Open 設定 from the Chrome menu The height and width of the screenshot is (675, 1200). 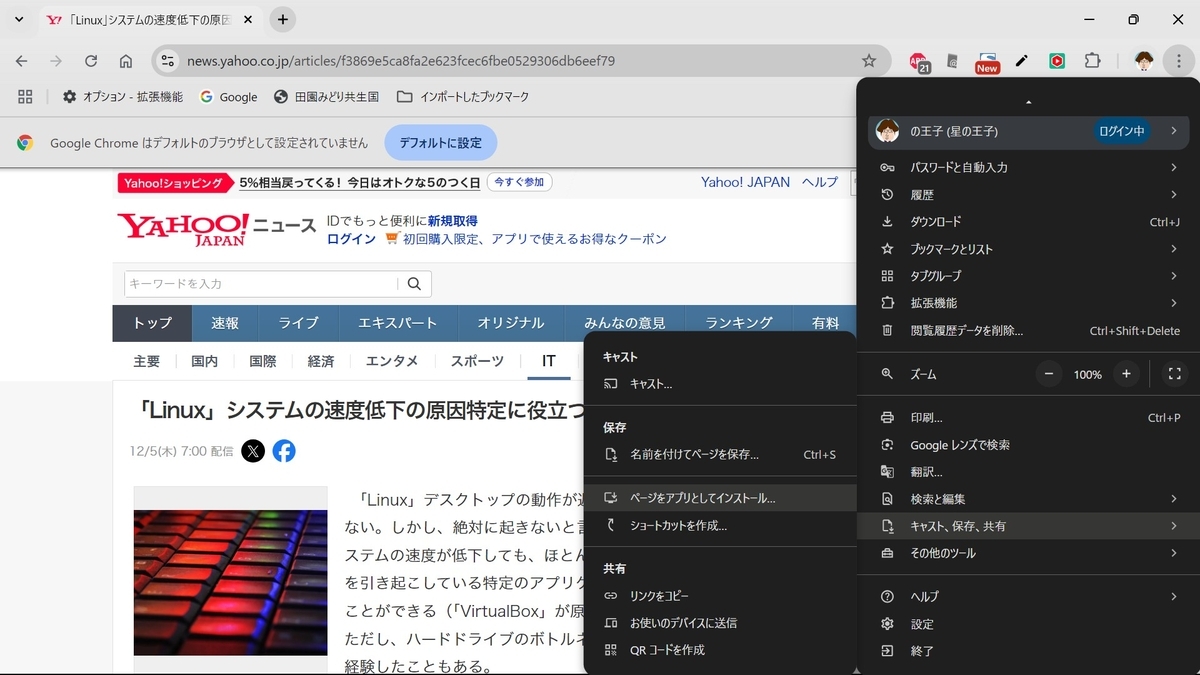[x=1028, y=624]
